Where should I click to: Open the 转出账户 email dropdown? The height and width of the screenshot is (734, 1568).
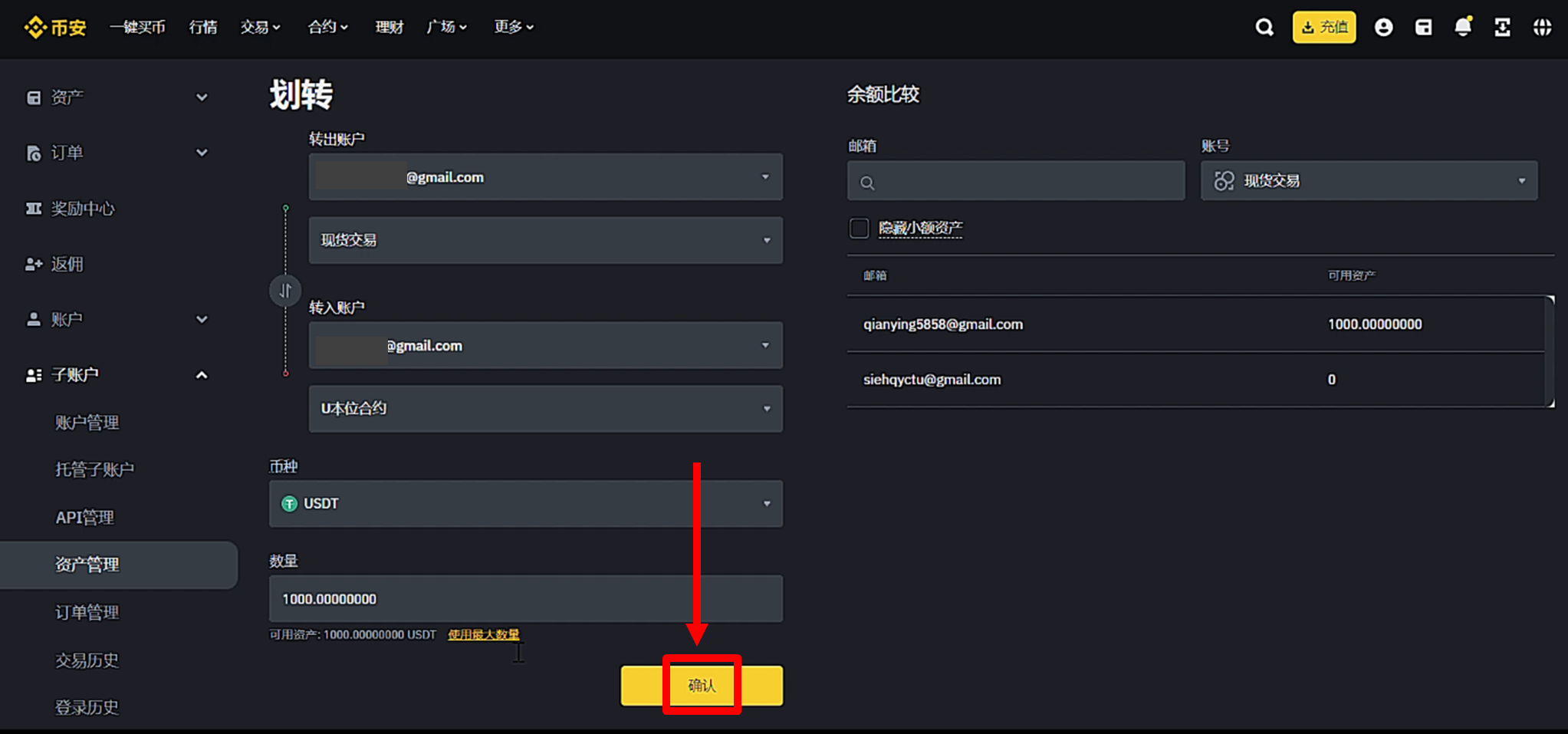[545, 177]
